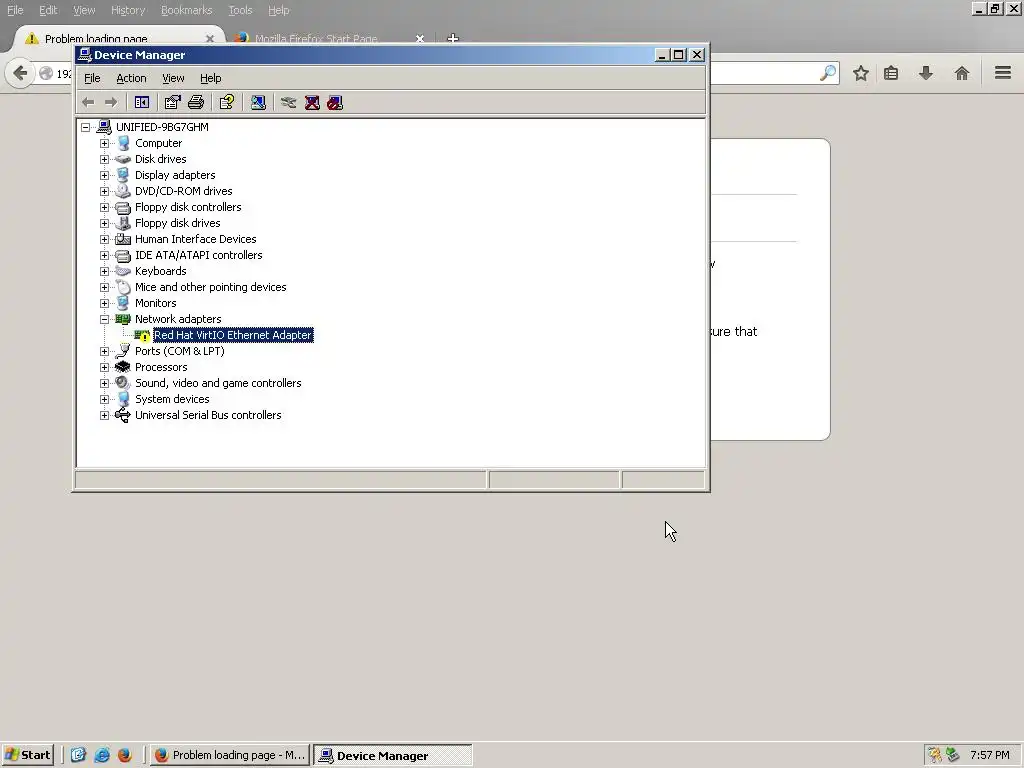This screenshot has height=768, width=1024.
Task: Expand the System devices category
Action: coord(104,399)
